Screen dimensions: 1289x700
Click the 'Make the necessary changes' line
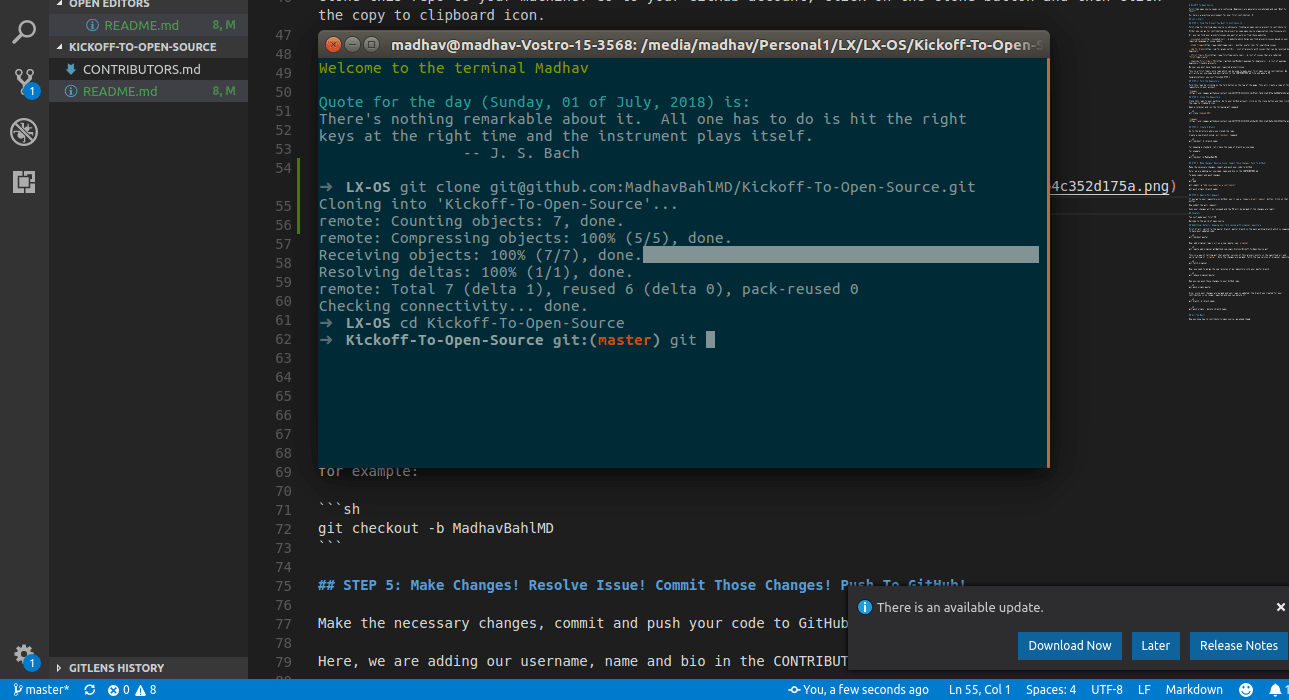click(583, 623)
